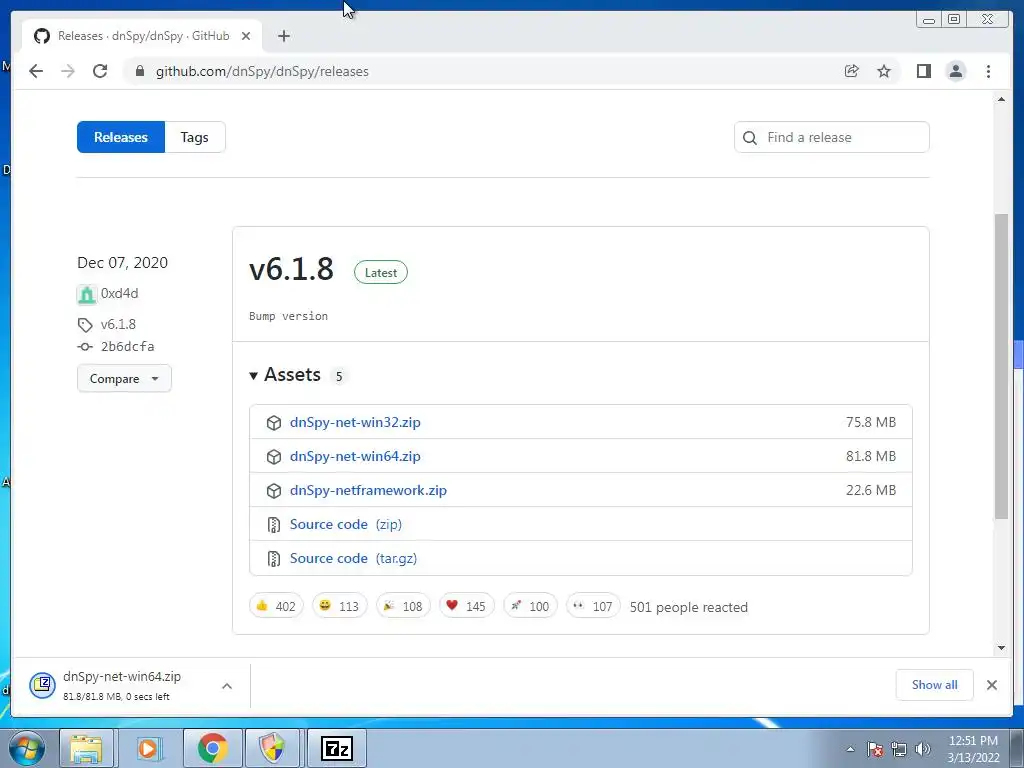
Task: Click the address bar URL
Action: [262, 71]
